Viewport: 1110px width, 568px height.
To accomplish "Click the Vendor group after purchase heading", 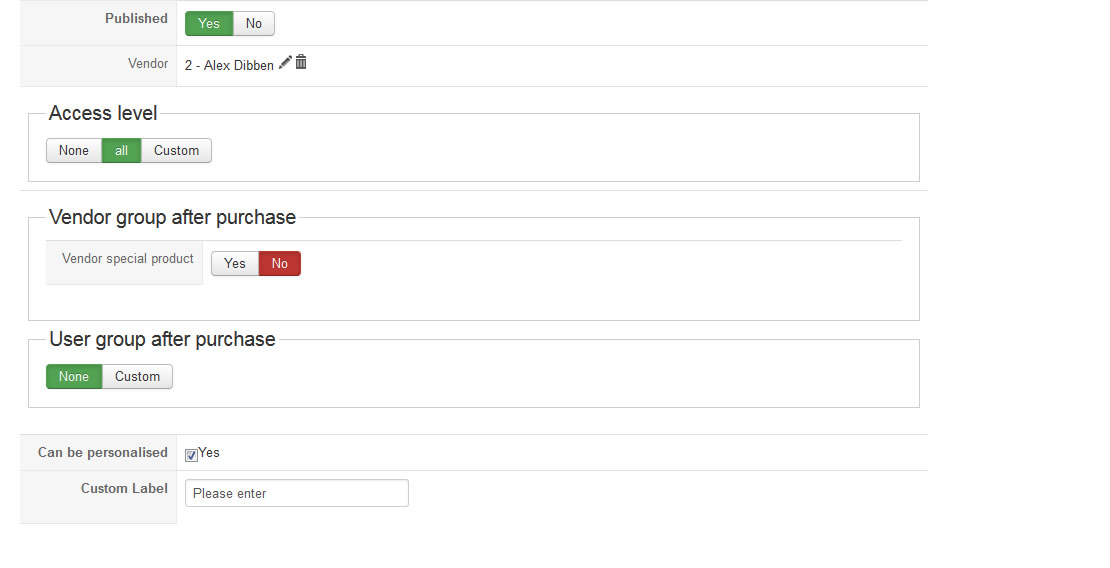I will click(173, 217).
